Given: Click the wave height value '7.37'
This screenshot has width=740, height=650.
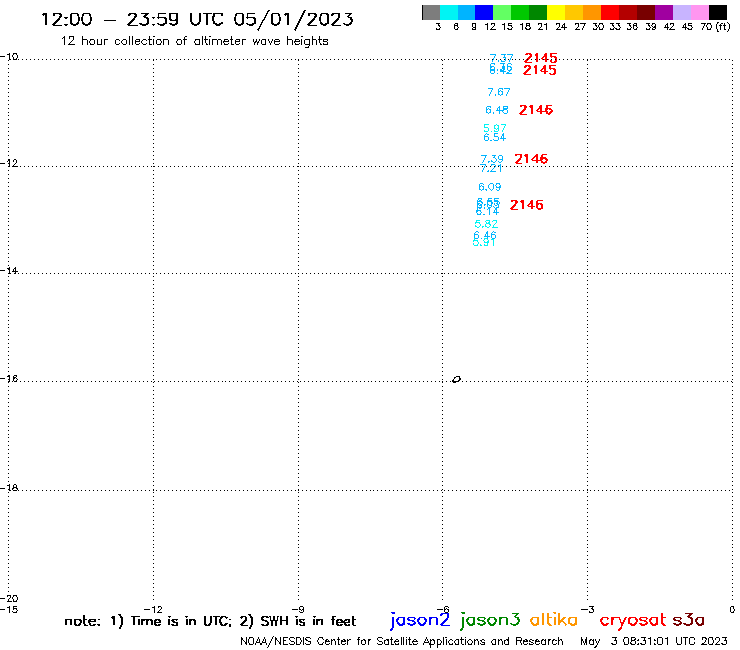Looking at the screenshot, I should click(501, 58).
